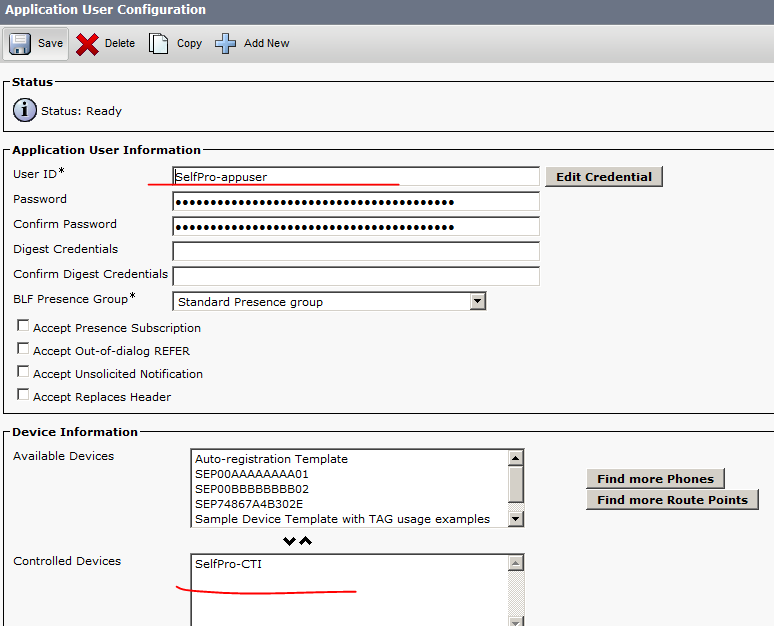Screen dimensions: 774x626
Task: Click the Save label in the toolbar
Action: point(50,43)
